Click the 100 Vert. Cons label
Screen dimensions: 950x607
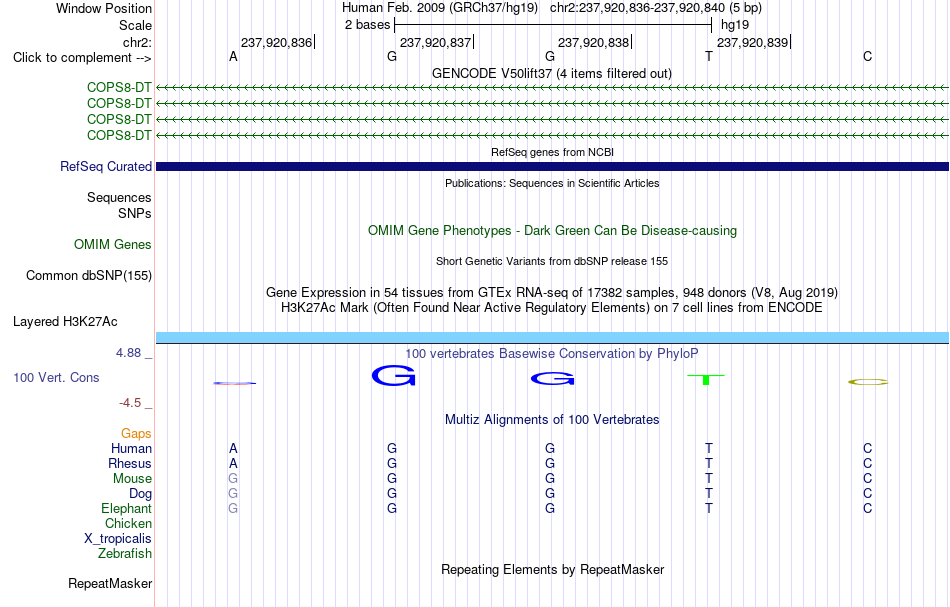[x=56, y=377]
